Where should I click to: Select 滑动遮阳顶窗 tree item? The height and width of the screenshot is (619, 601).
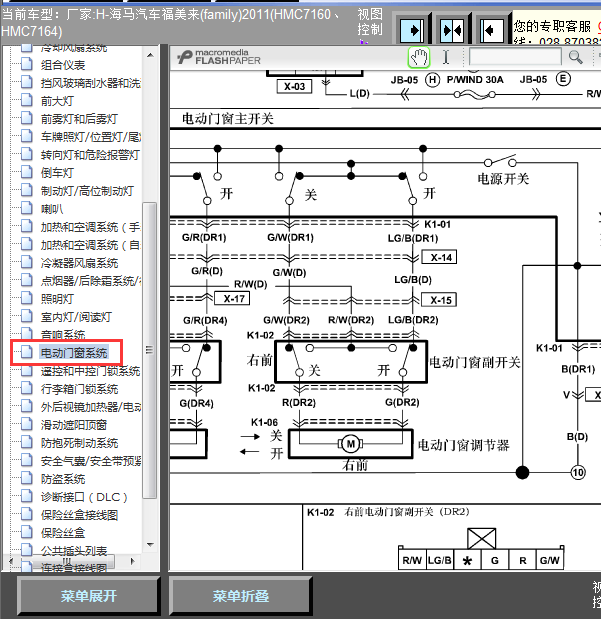74,425
